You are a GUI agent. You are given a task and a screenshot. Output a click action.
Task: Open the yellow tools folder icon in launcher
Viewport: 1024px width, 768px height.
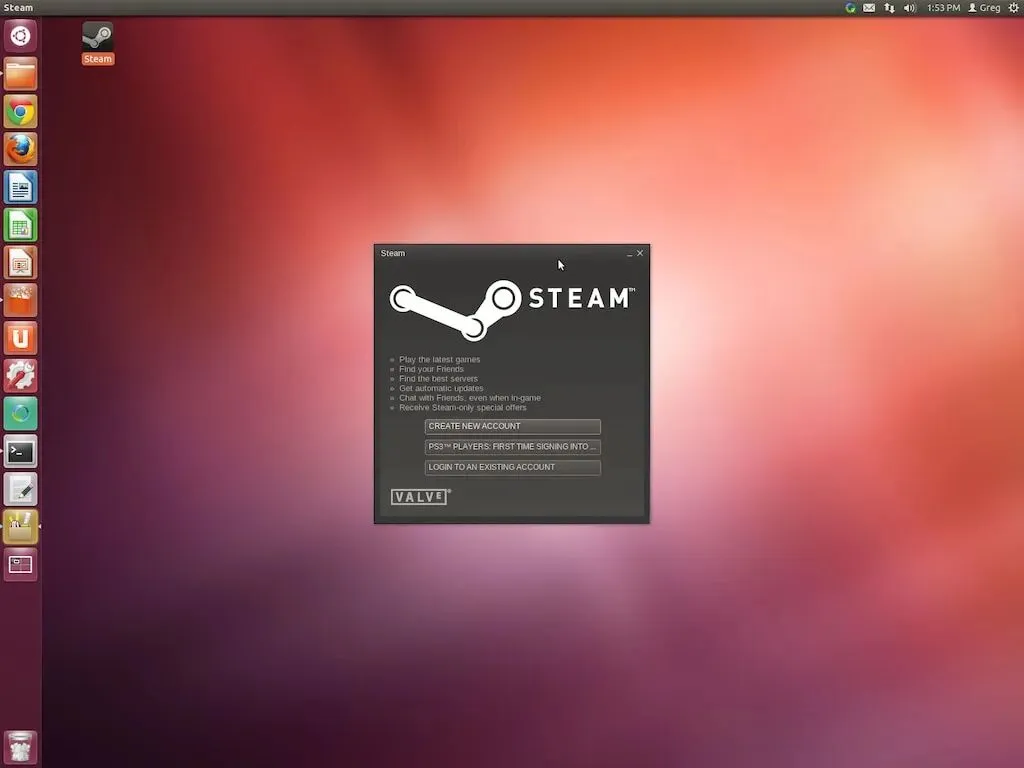20,527
